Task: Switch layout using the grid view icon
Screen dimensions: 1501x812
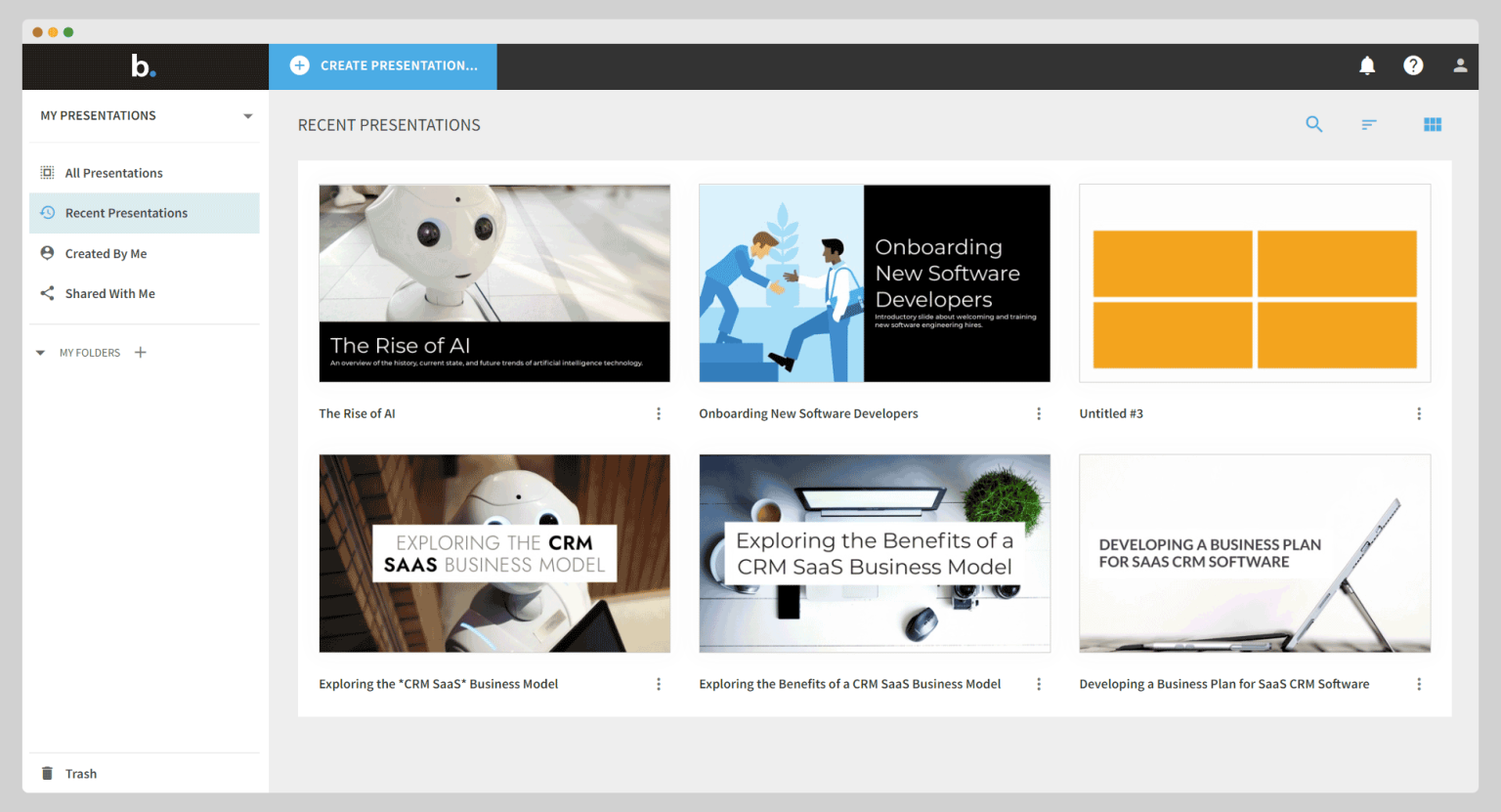Action: tap(1433, 124)
